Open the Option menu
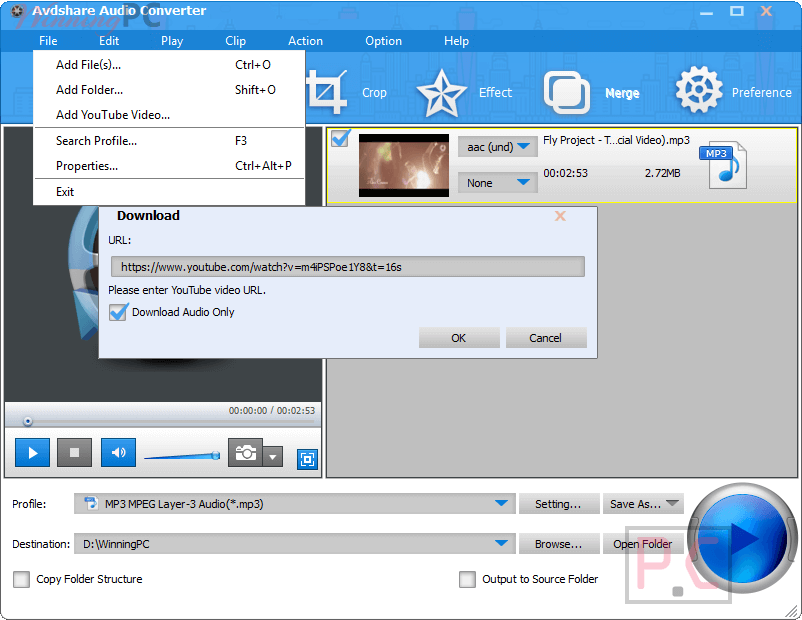This screenshot has width=802, height=620. 383,41
